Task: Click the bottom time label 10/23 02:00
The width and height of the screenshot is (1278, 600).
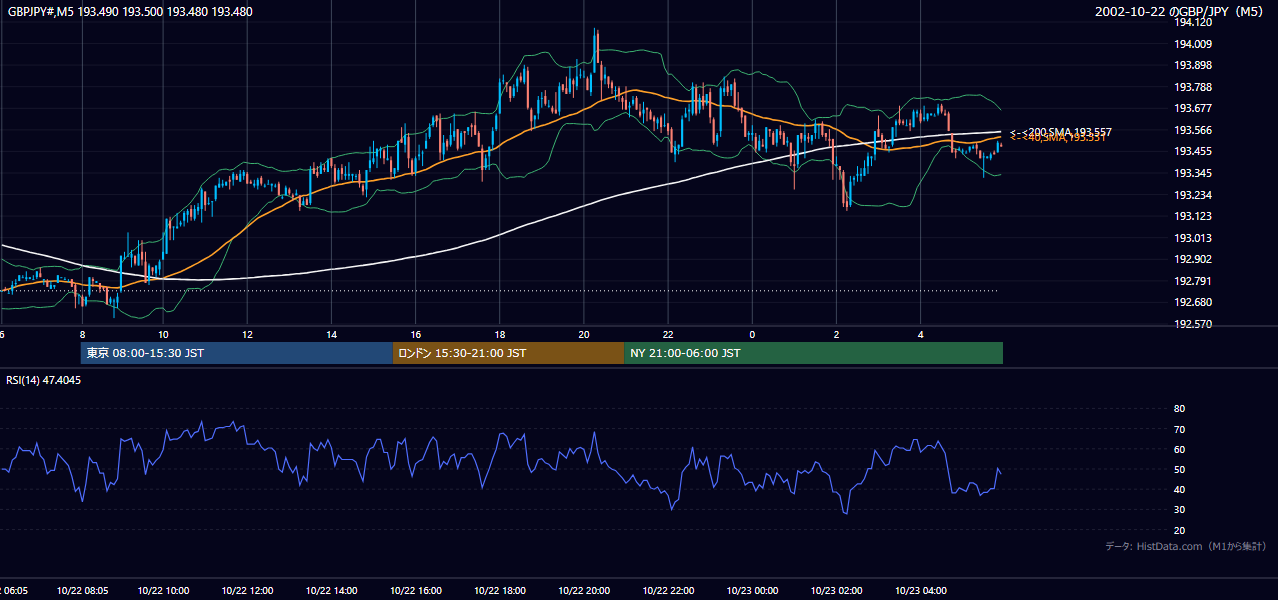Action: (836, 591)
